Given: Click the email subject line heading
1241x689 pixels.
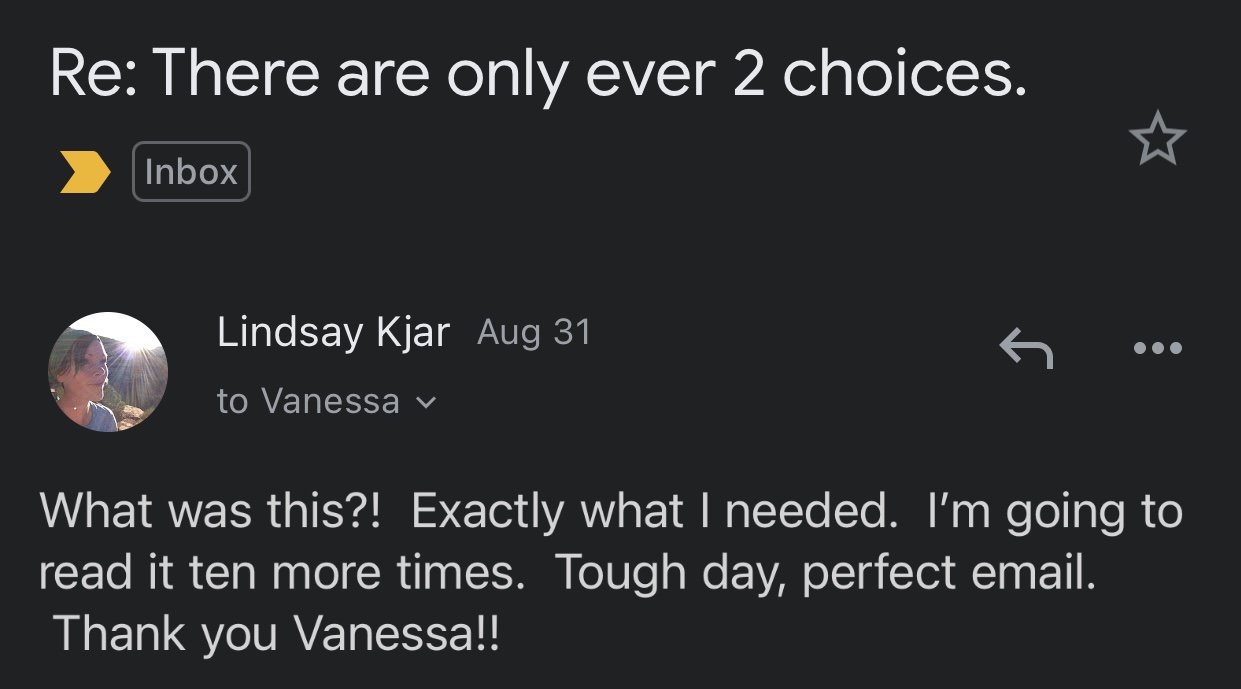Looking at the screenshot, I should coord(537,74).
